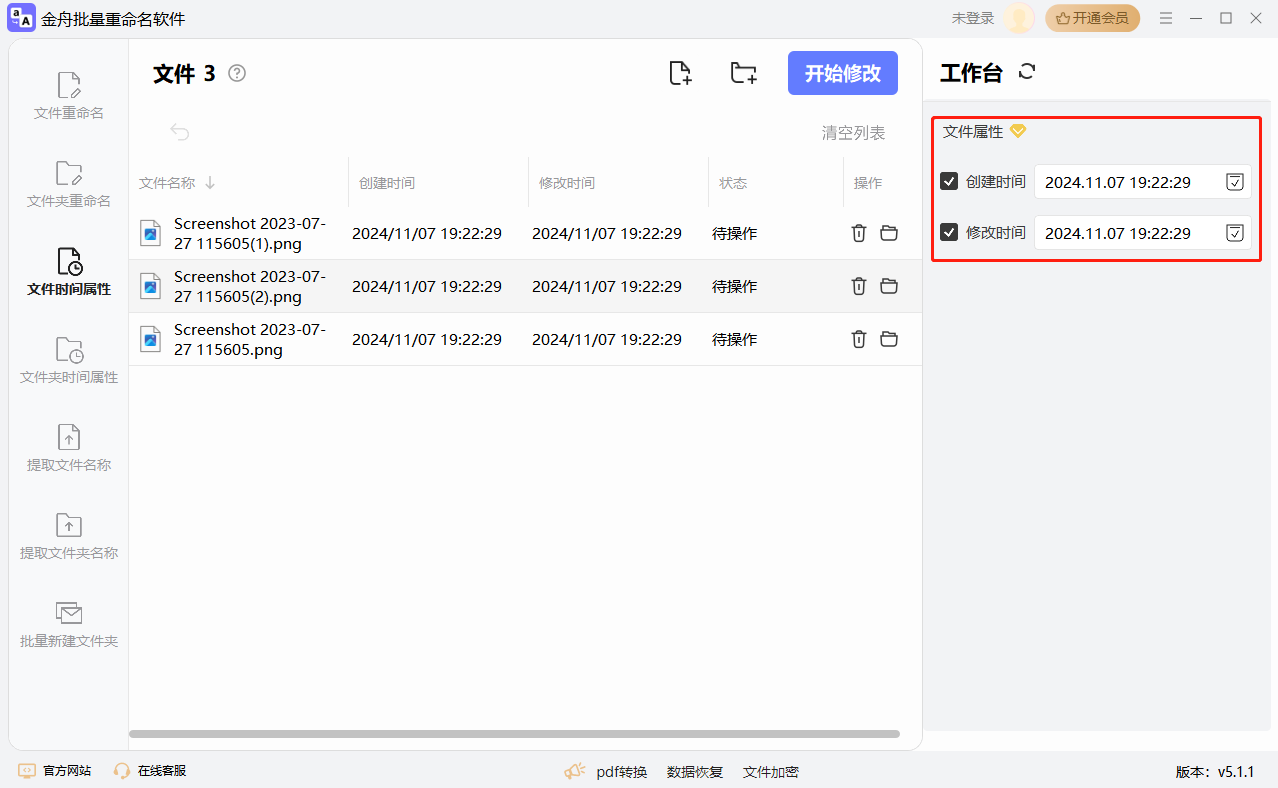Click the help question mark beside 文件 3
This screenshot has width=1278, height=788.
[x=237, y=73]
